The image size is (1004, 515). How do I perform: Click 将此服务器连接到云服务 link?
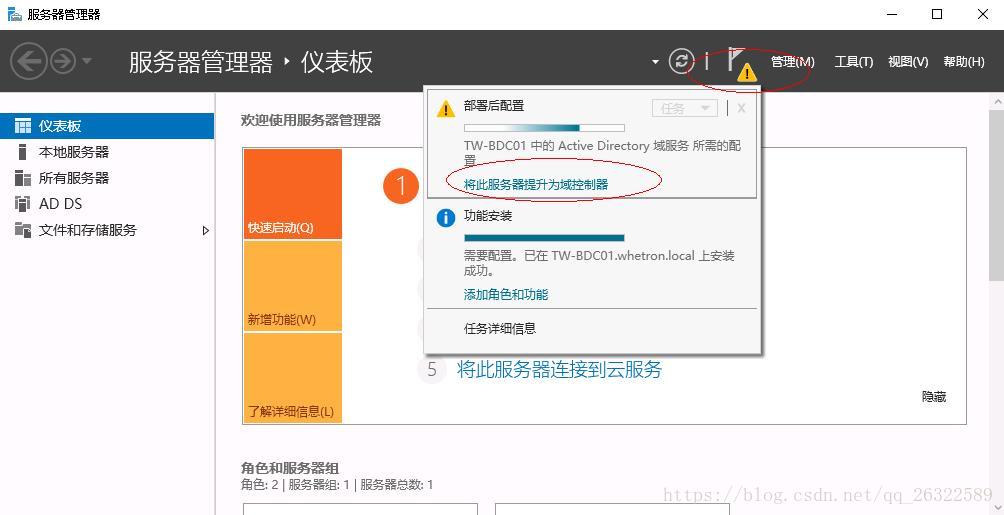coord(559,370)
